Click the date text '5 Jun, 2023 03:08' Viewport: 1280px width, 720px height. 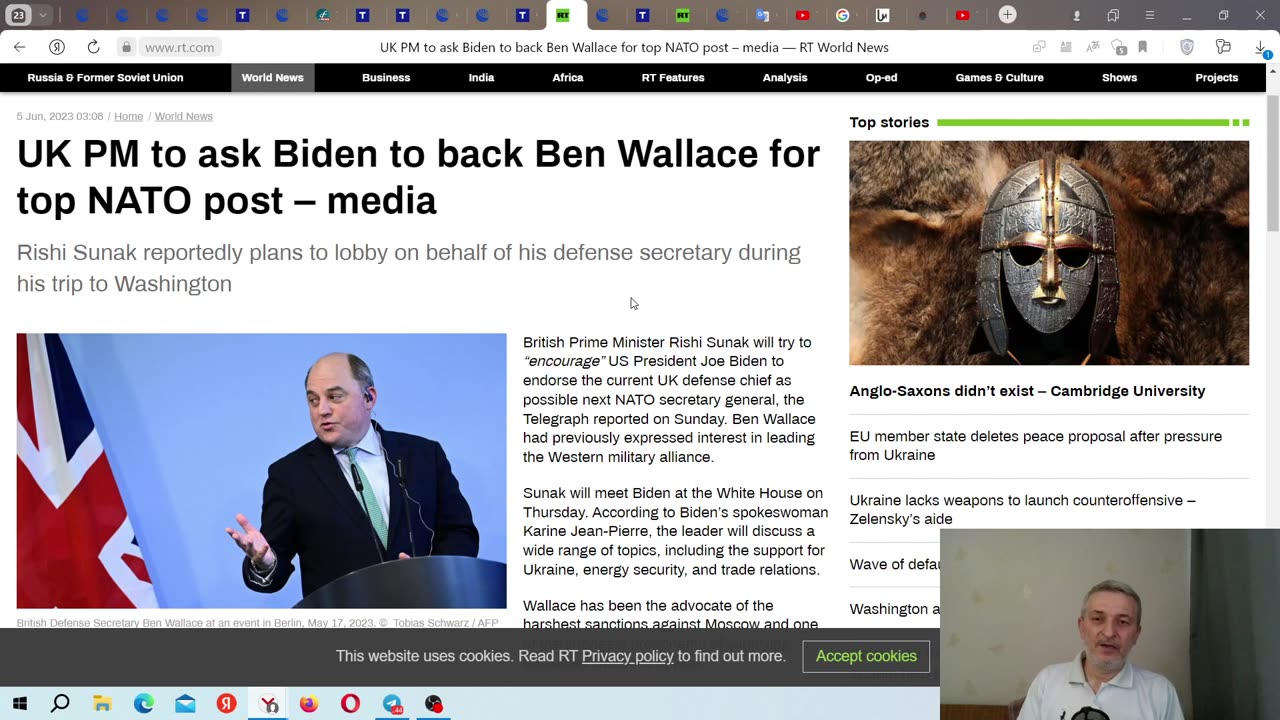(x=60, y=116)
